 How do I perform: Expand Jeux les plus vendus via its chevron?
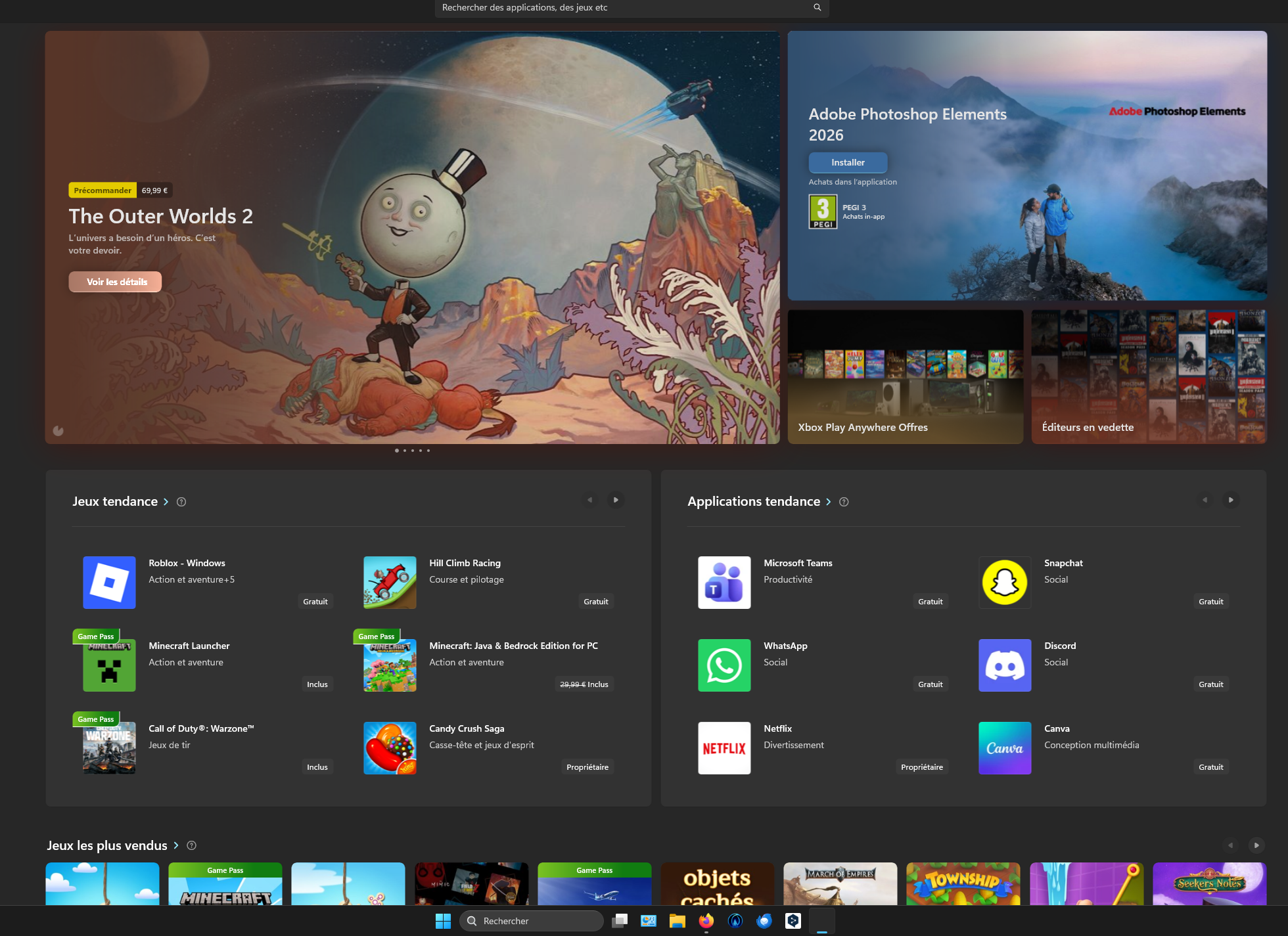click(x=176, y=845)
